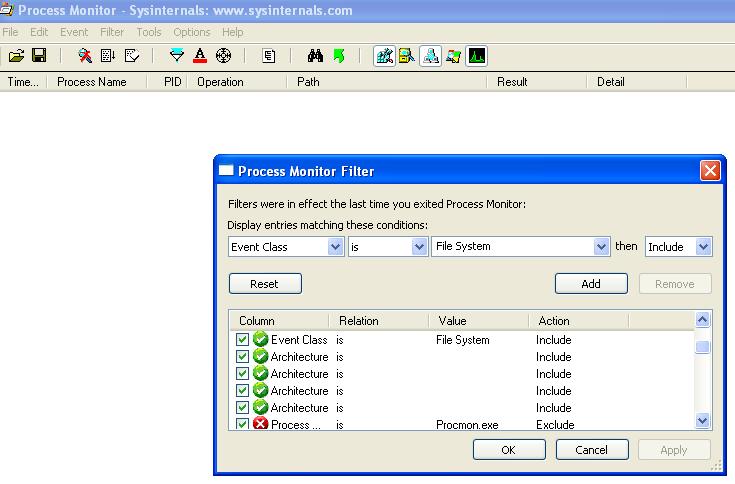The width and height of the screenshot is (735, 484).
Task: Toggle the Autoscroll toolbar icon
Action: point(108,56)
